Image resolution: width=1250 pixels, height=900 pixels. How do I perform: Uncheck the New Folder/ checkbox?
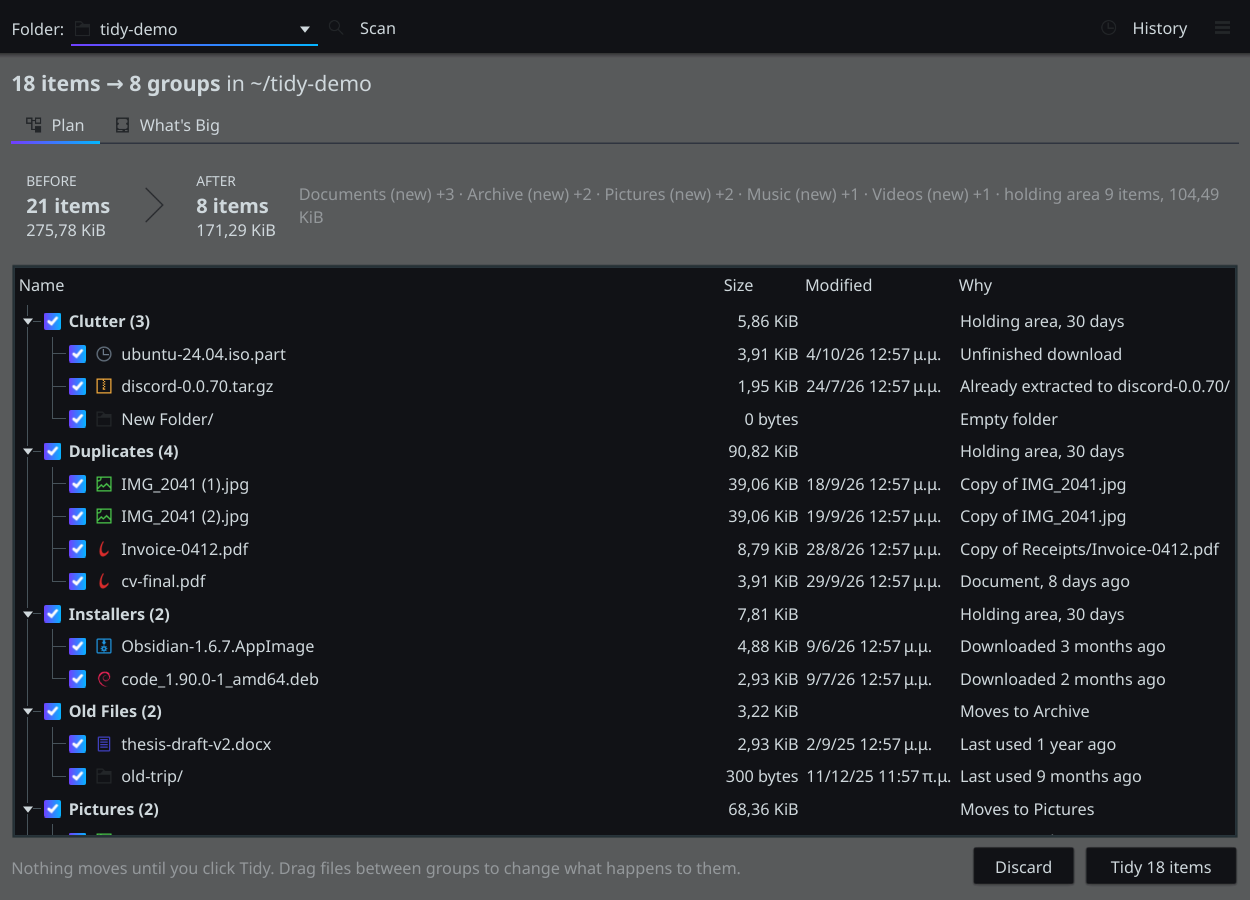click(x=78, y=419)
